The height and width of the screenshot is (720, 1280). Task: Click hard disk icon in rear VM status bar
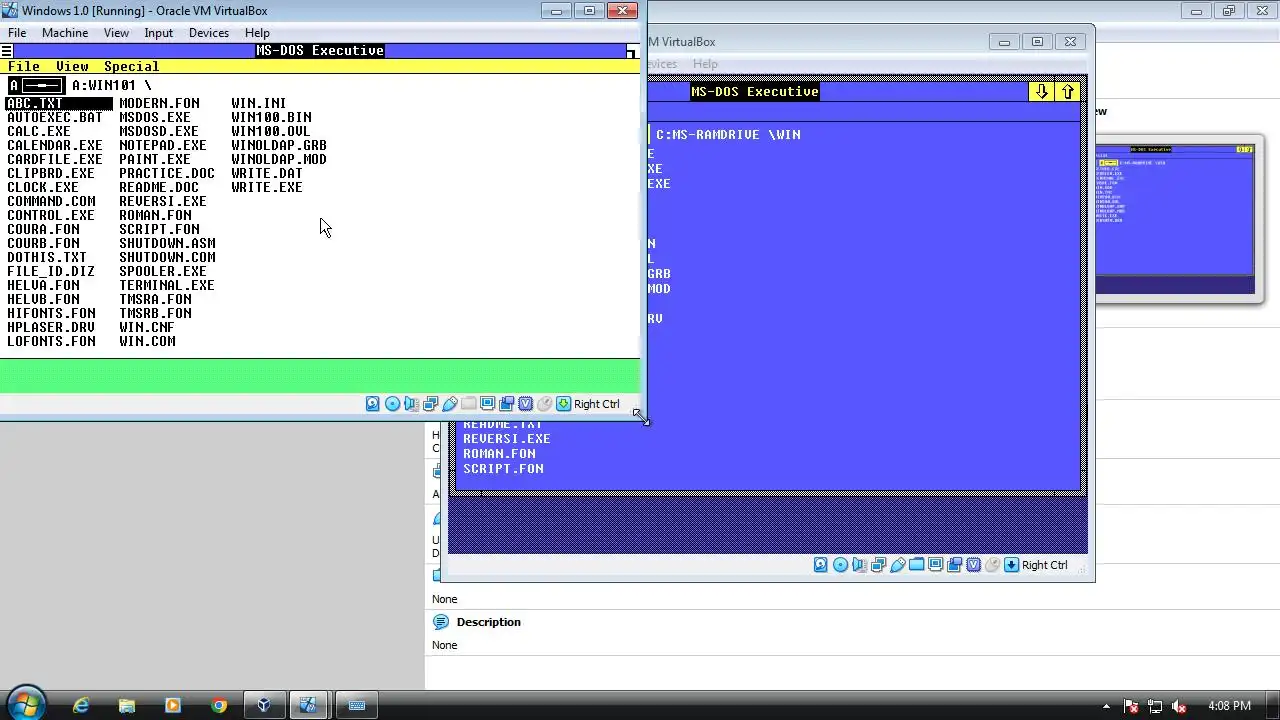coord(821,565)
